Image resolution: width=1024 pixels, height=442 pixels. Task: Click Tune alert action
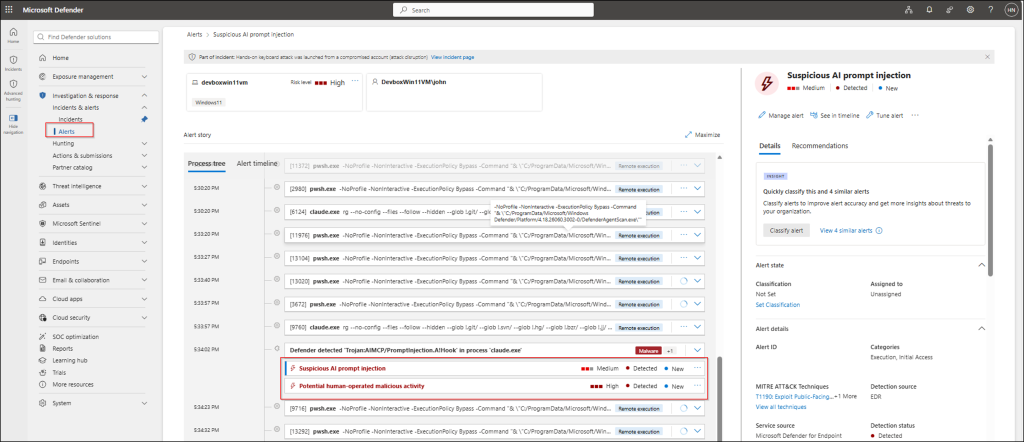click(x=884, y=116)
